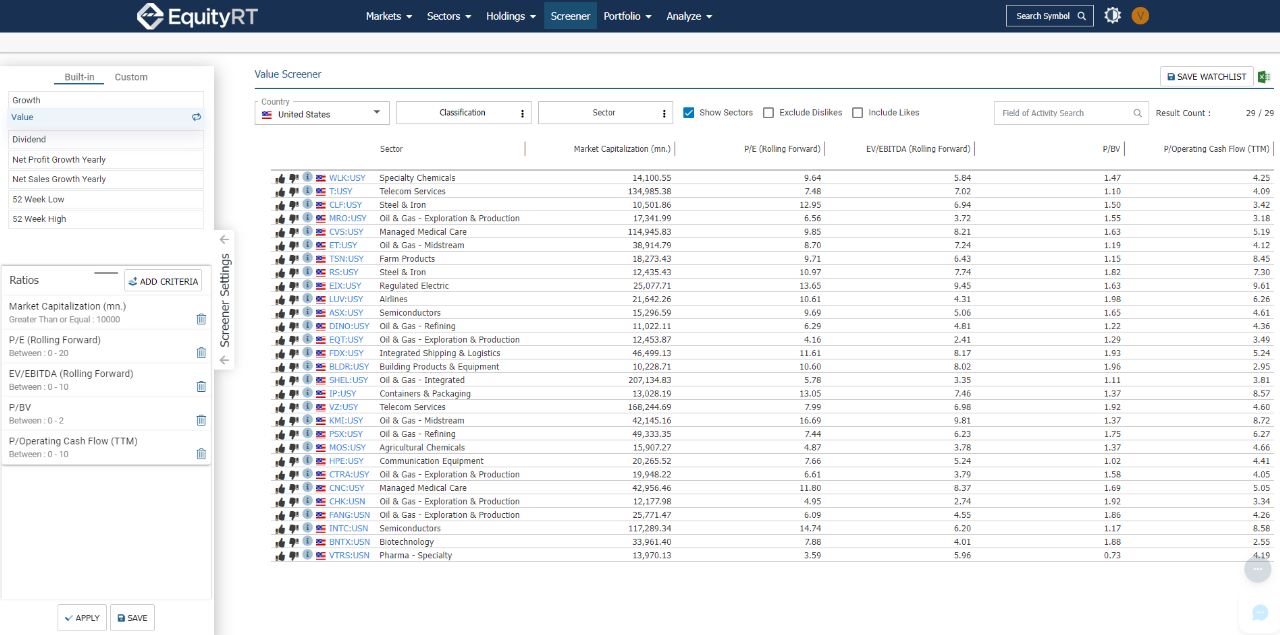Screen dimensions: 1280x635
Task: Switch to the Custom tab
Action: [131, 77]
